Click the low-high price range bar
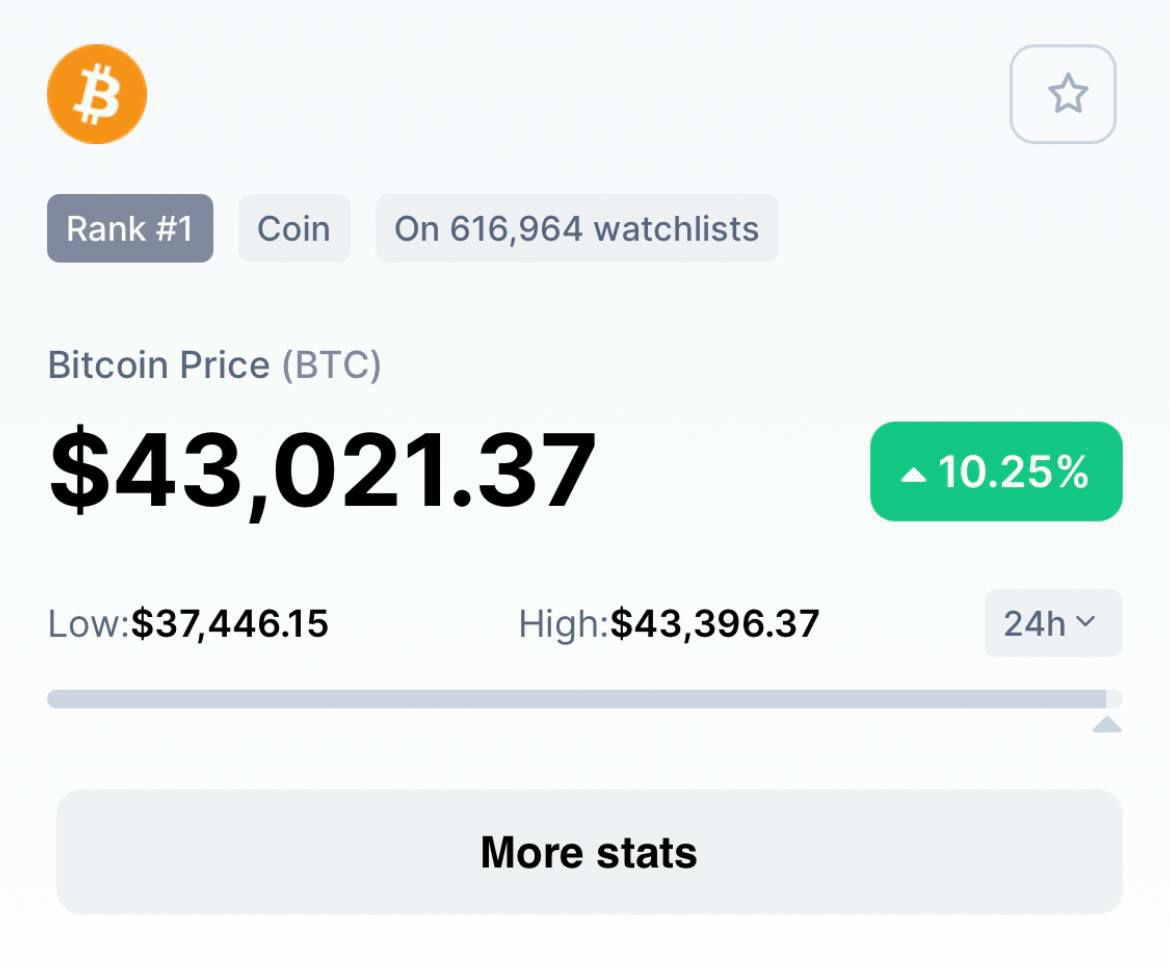Image resolution: width=1170 pixels, height=968 pixels. coord(584,699)
